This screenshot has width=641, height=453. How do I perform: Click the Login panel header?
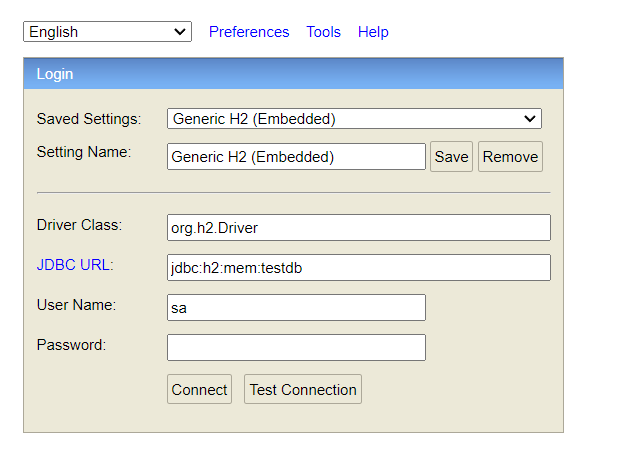[293, 74]
